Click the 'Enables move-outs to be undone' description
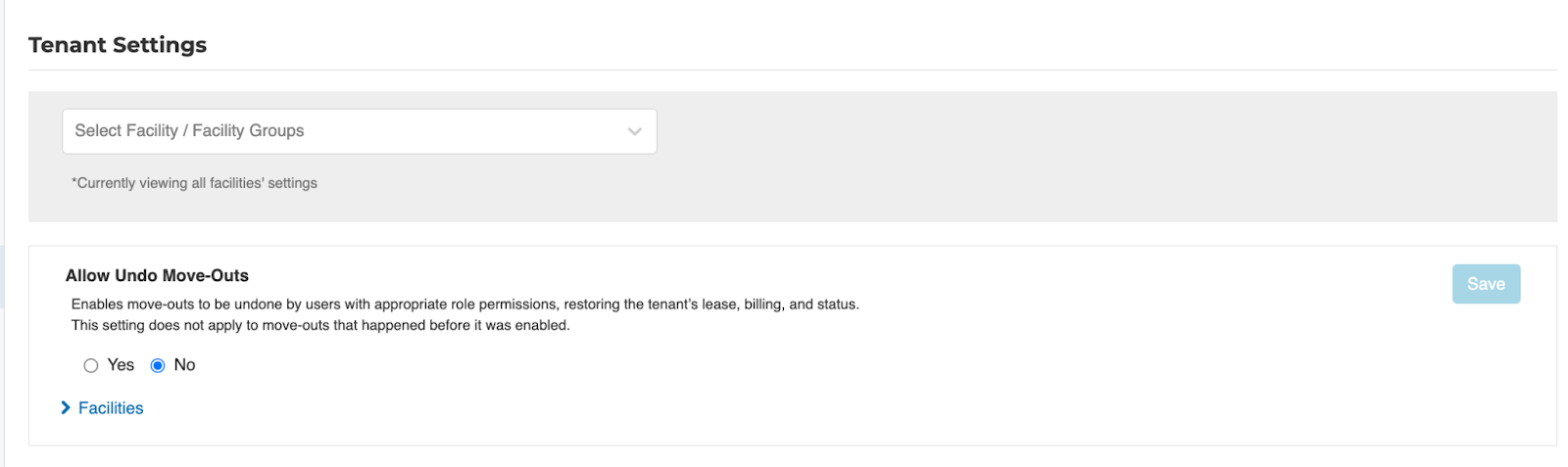 pyautogui.click(x=465, y=304)
